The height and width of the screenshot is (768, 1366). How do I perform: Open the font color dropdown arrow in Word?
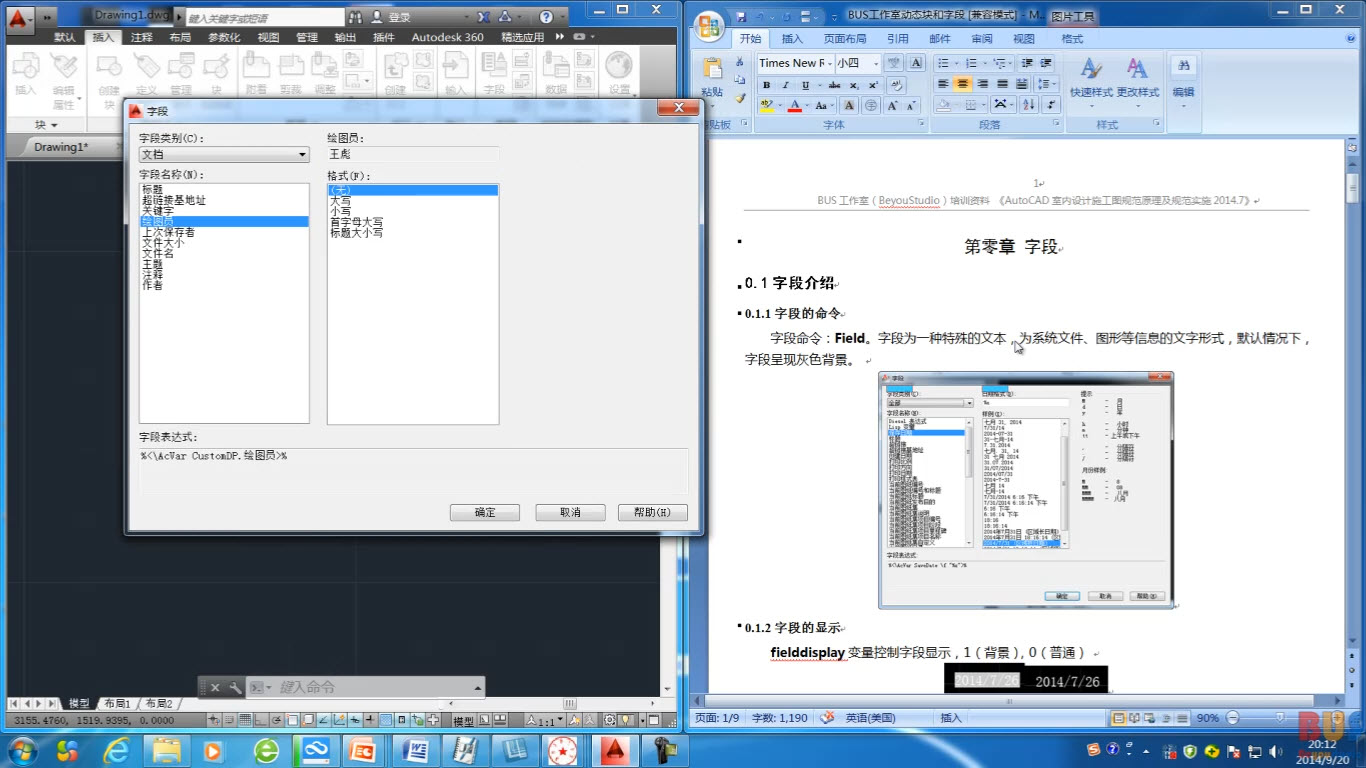point(807,105)
